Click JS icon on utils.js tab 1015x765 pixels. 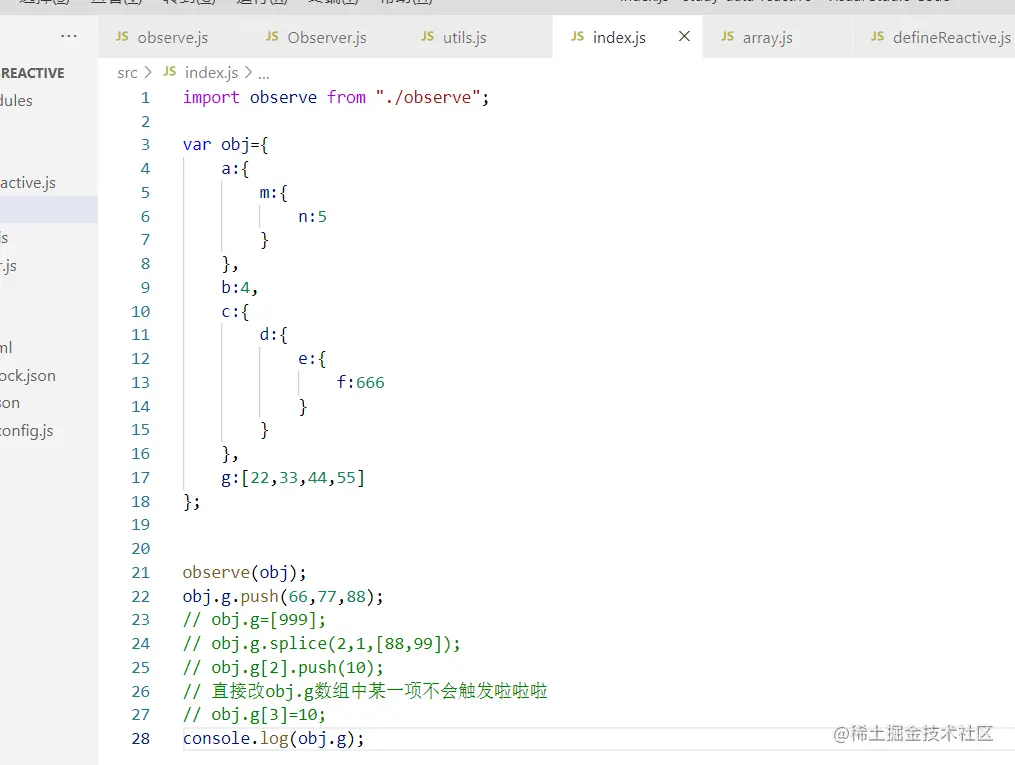click(427, 37)
